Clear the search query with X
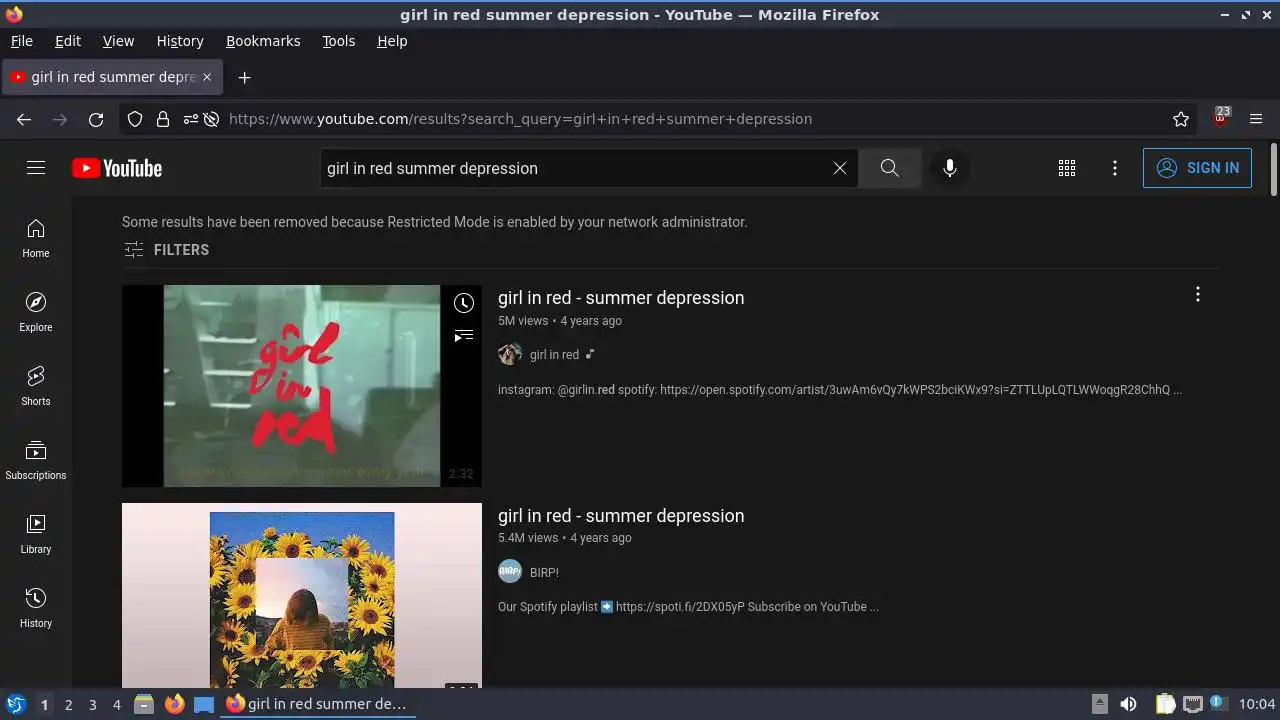 click(840, 168)
